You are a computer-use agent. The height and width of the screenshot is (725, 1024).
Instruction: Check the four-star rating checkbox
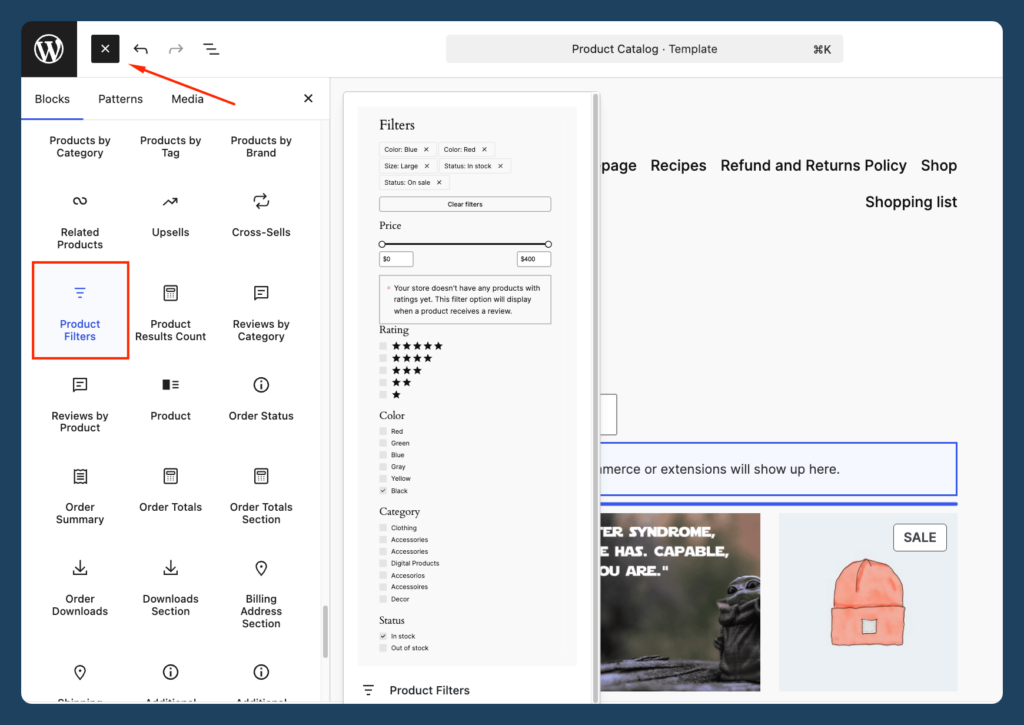point(383,359)
